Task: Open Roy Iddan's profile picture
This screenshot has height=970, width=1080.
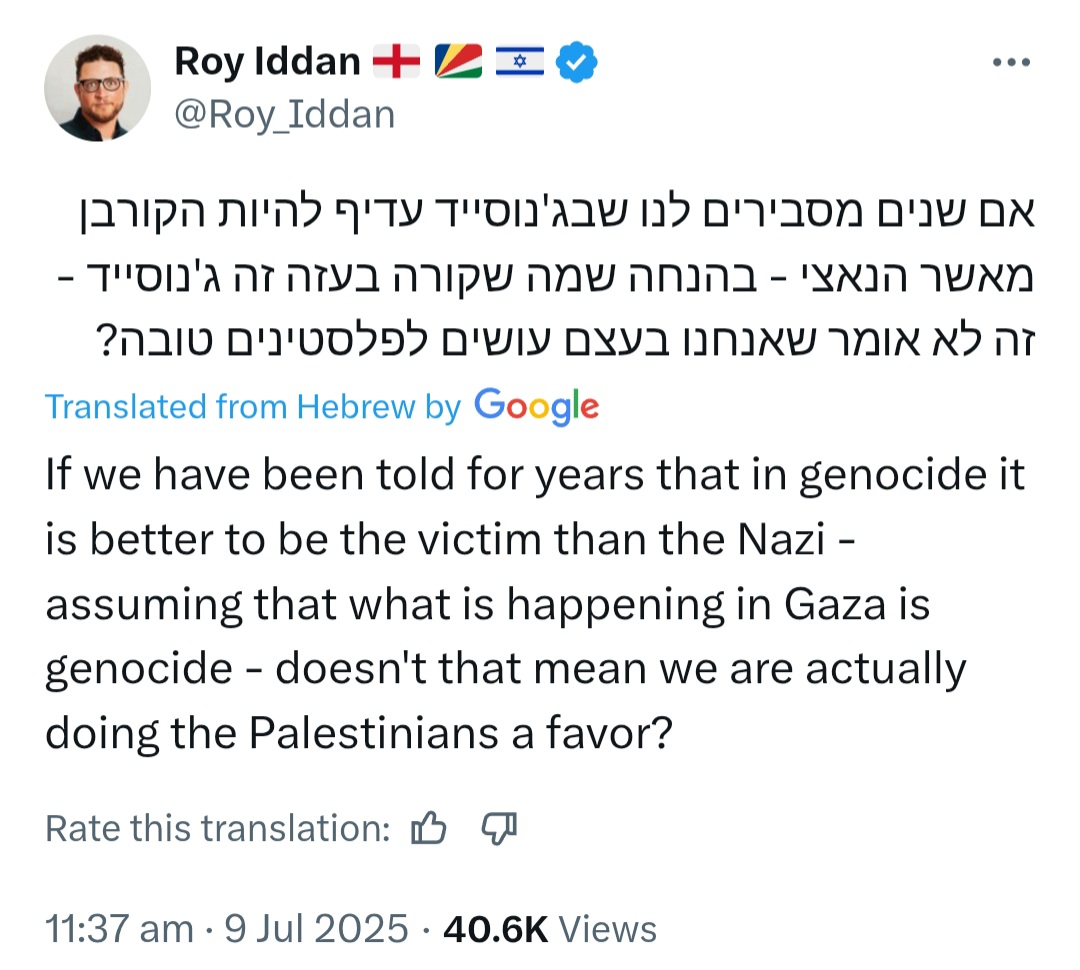Action: pyautogui.click(x=97, y=88)
